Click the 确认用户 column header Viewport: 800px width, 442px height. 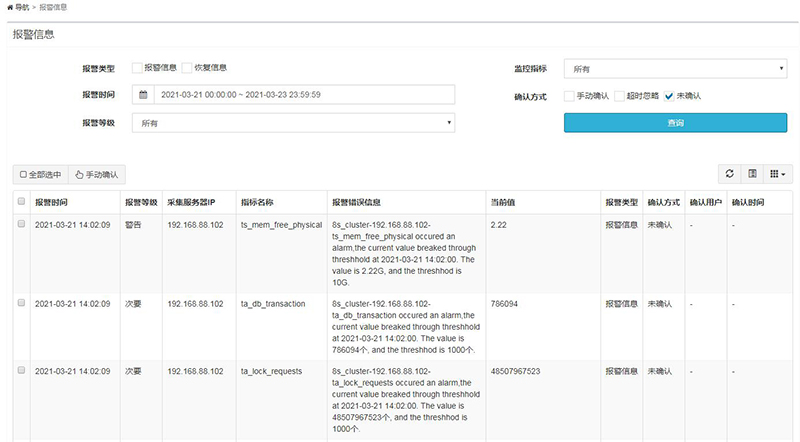(706, 202)
